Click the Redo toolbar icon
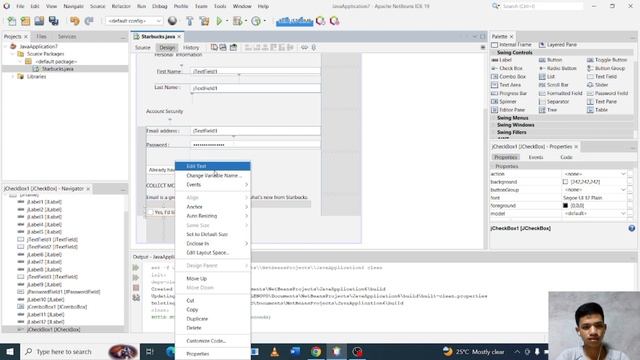The image size is (640, 360). click(89, 21)
